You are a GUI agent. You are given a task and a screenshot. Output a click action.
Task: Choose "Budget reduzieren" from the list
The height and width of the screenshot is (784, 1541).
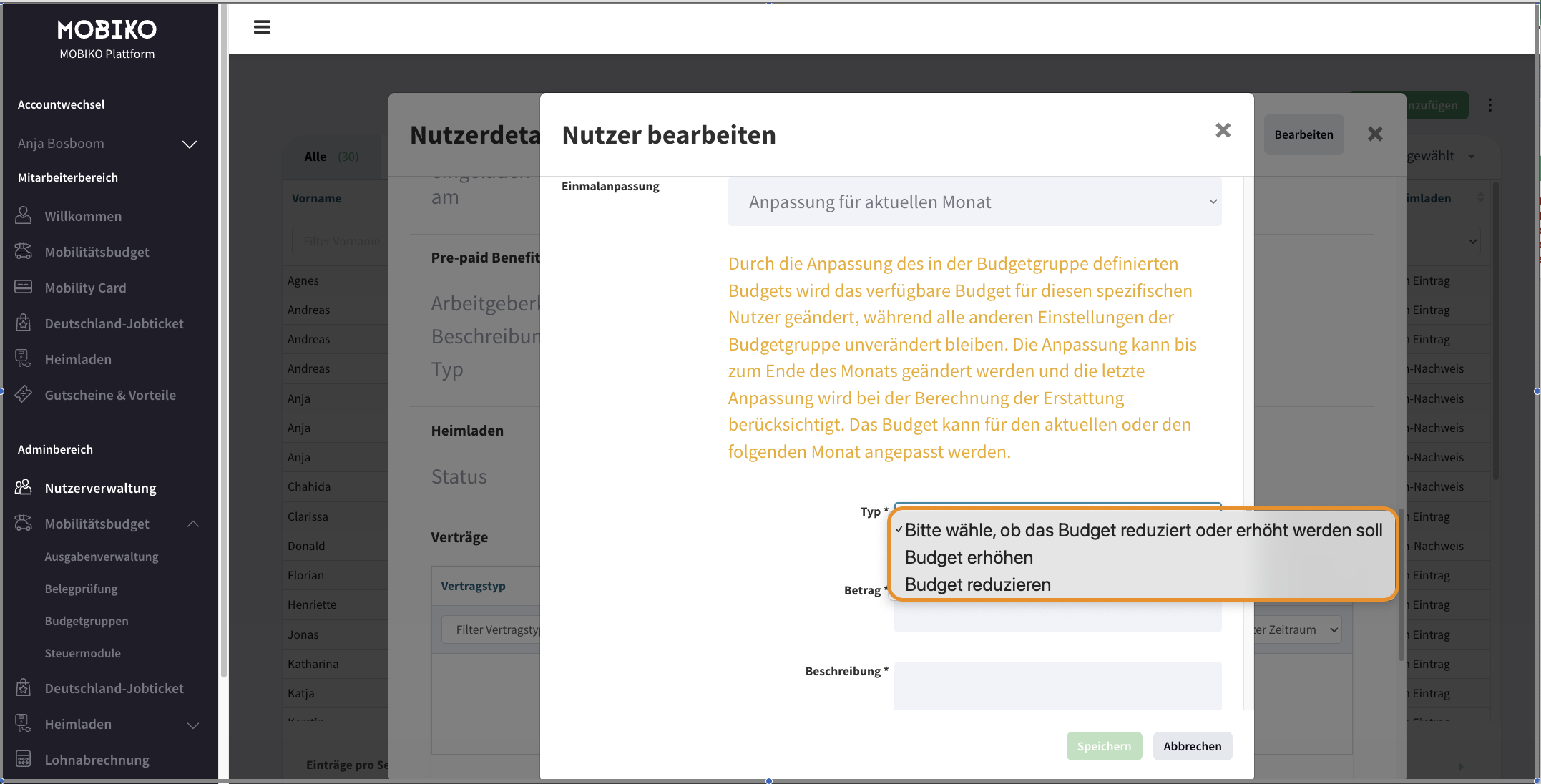[x=977, y=584]
